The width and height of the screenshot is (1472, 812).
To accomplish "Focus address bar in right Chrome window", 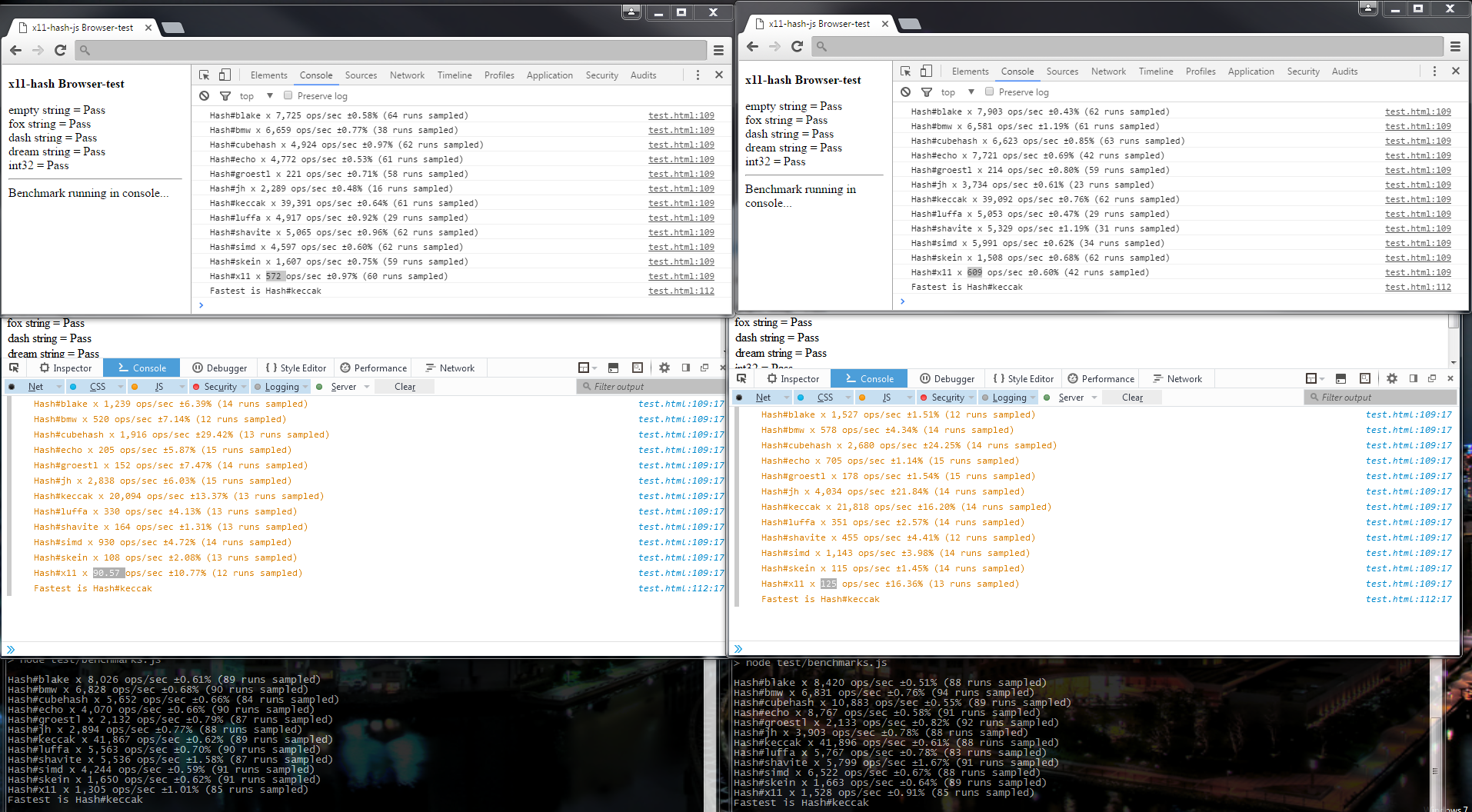I will pos(1127,46).
